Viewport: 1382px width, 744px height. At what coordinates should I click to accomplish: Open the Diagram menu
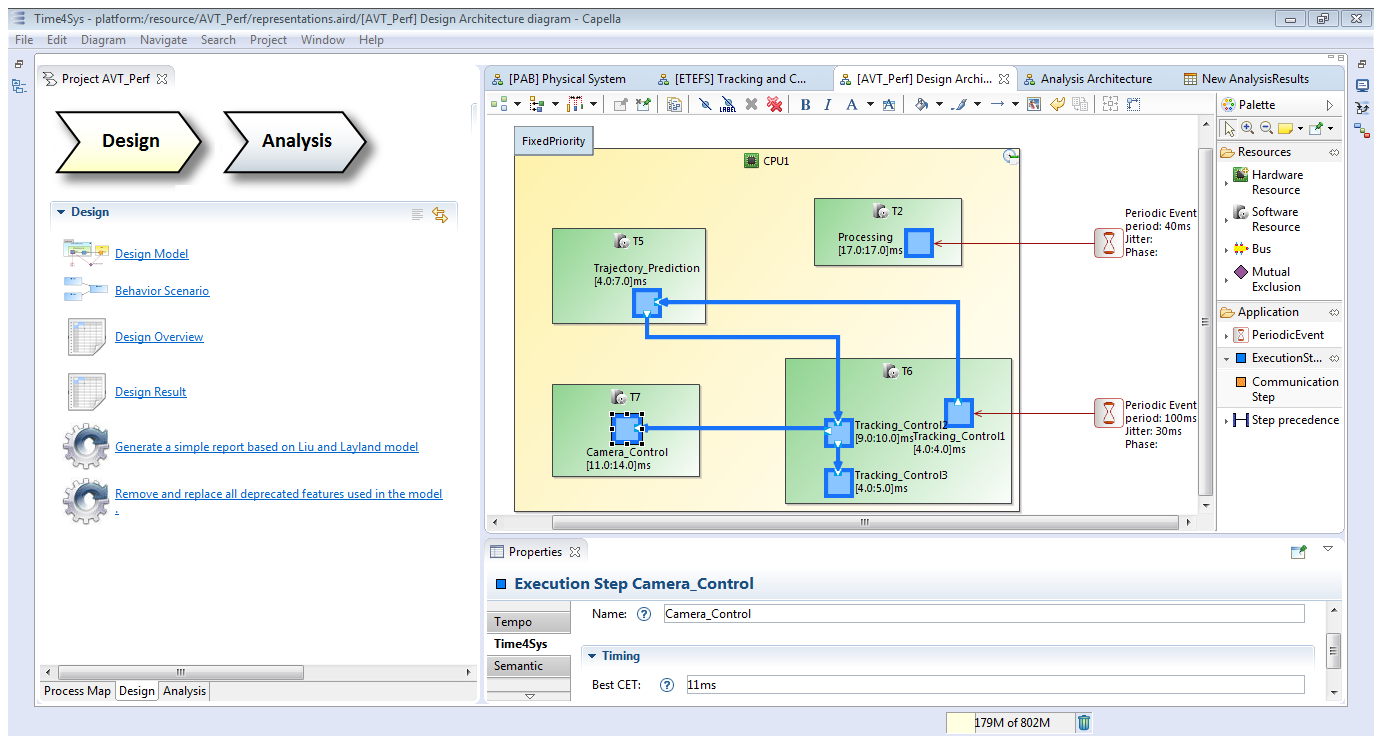103,40
